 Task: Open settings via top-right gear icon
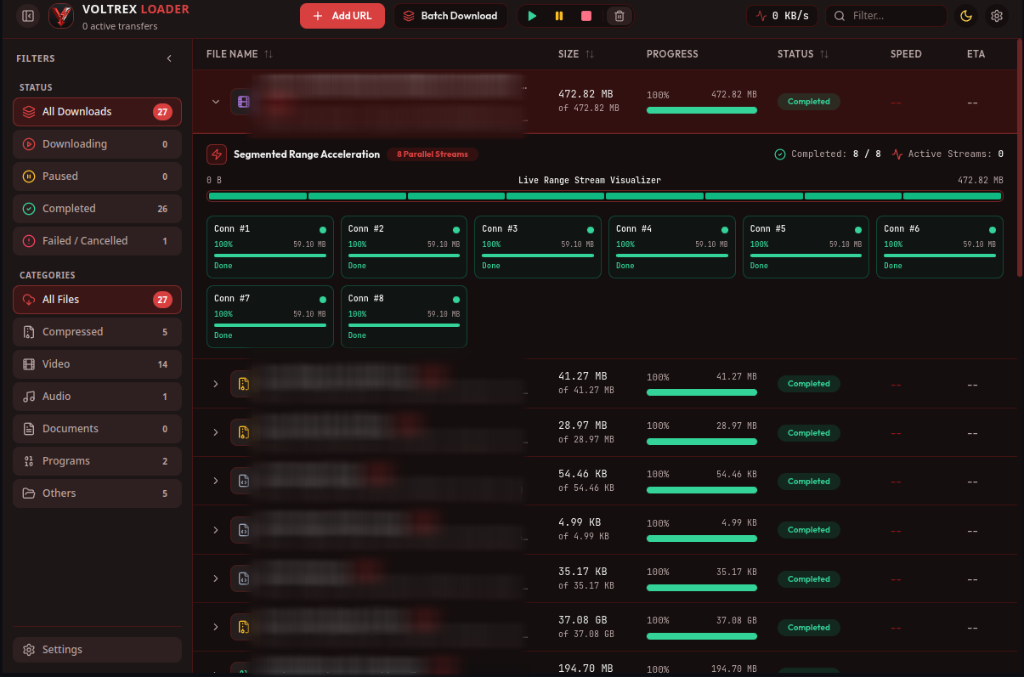(997, 16)
